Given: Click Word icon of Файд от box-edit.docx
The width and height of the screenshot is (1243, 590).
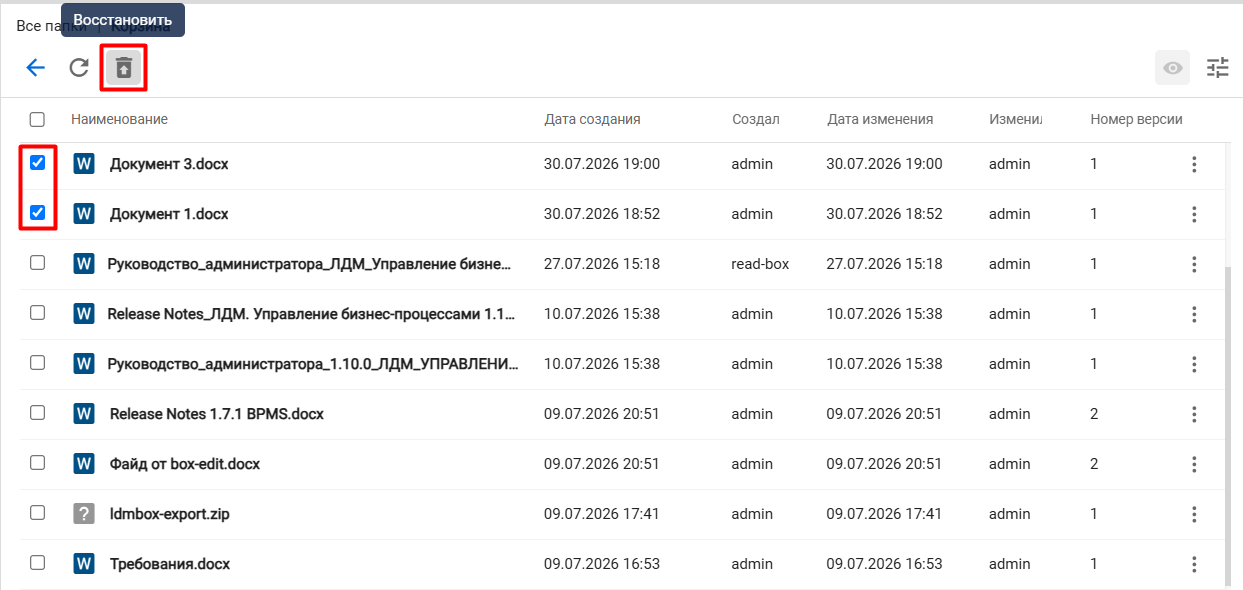Looking at the screenshot, I should (x=84, y=464).
